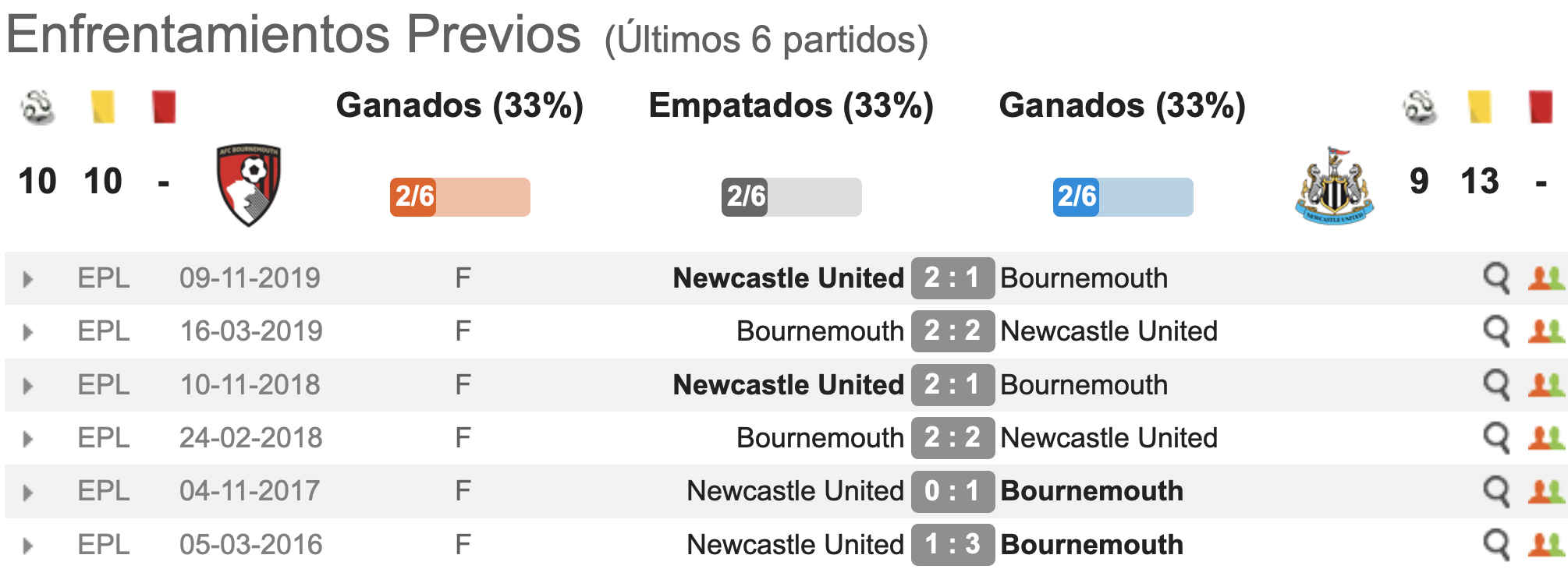Click the blue 2/6 wins bar
The width and height of the screenshot is (1568, 569).
[1123, 197]
